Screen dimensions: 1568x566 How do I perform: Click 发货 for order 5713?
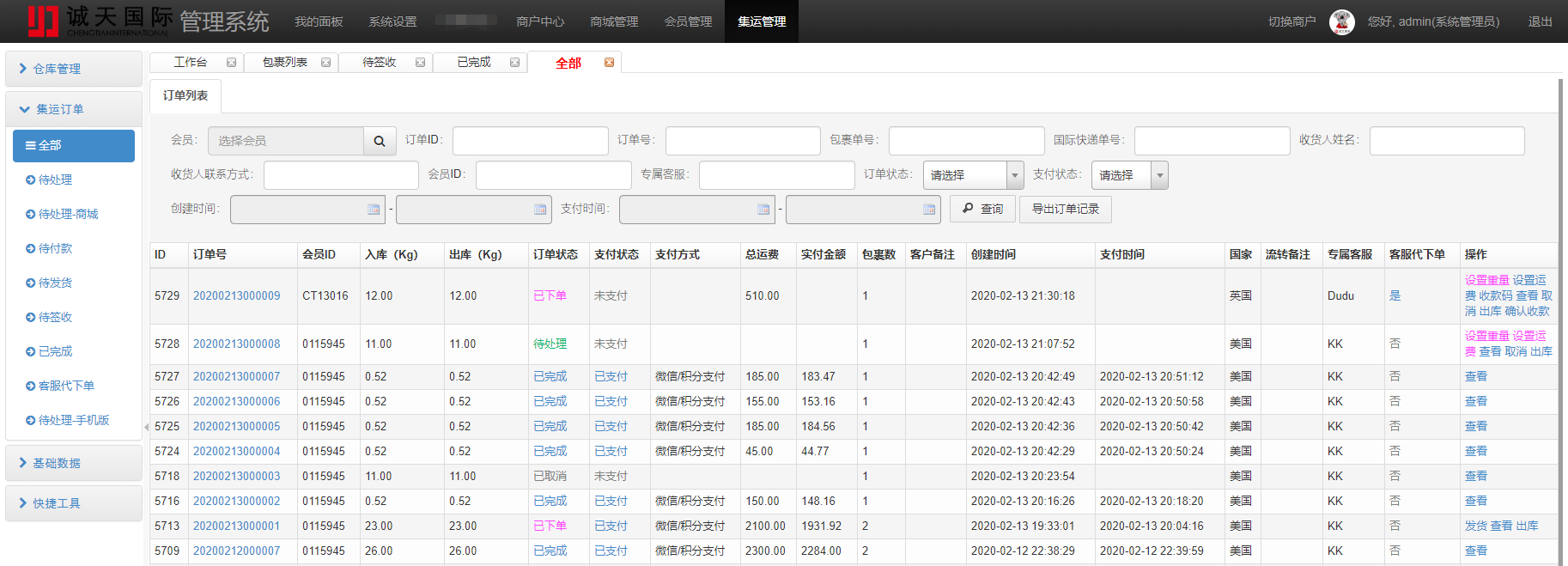pos(1475,526)
